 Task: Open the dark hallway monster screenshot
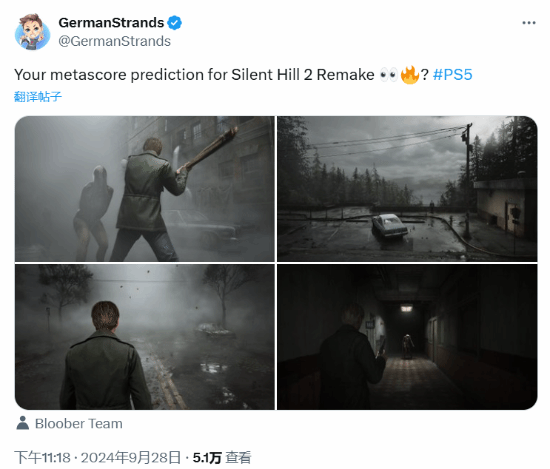407,337
